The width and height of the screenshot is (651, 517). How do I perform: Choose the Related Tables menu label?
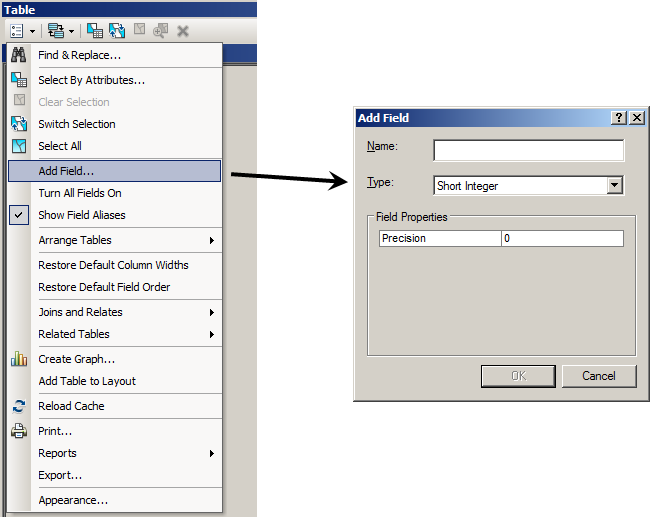(74, 334)
